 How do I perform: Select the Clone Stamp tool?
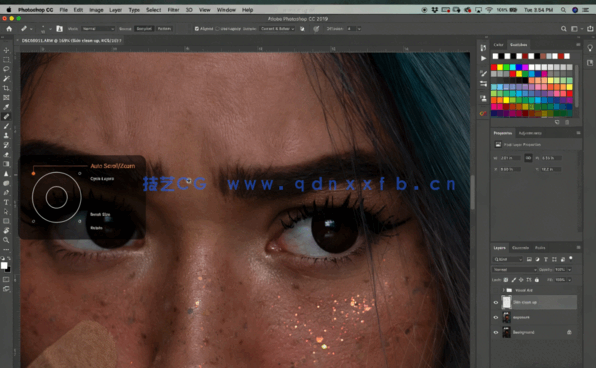6,136
